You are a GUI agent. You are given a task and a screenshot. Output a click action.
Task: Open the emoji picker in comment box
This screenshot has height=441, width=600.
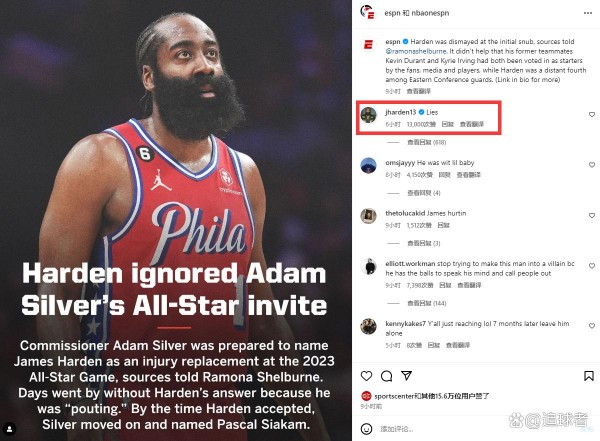(x=366, y=429)
